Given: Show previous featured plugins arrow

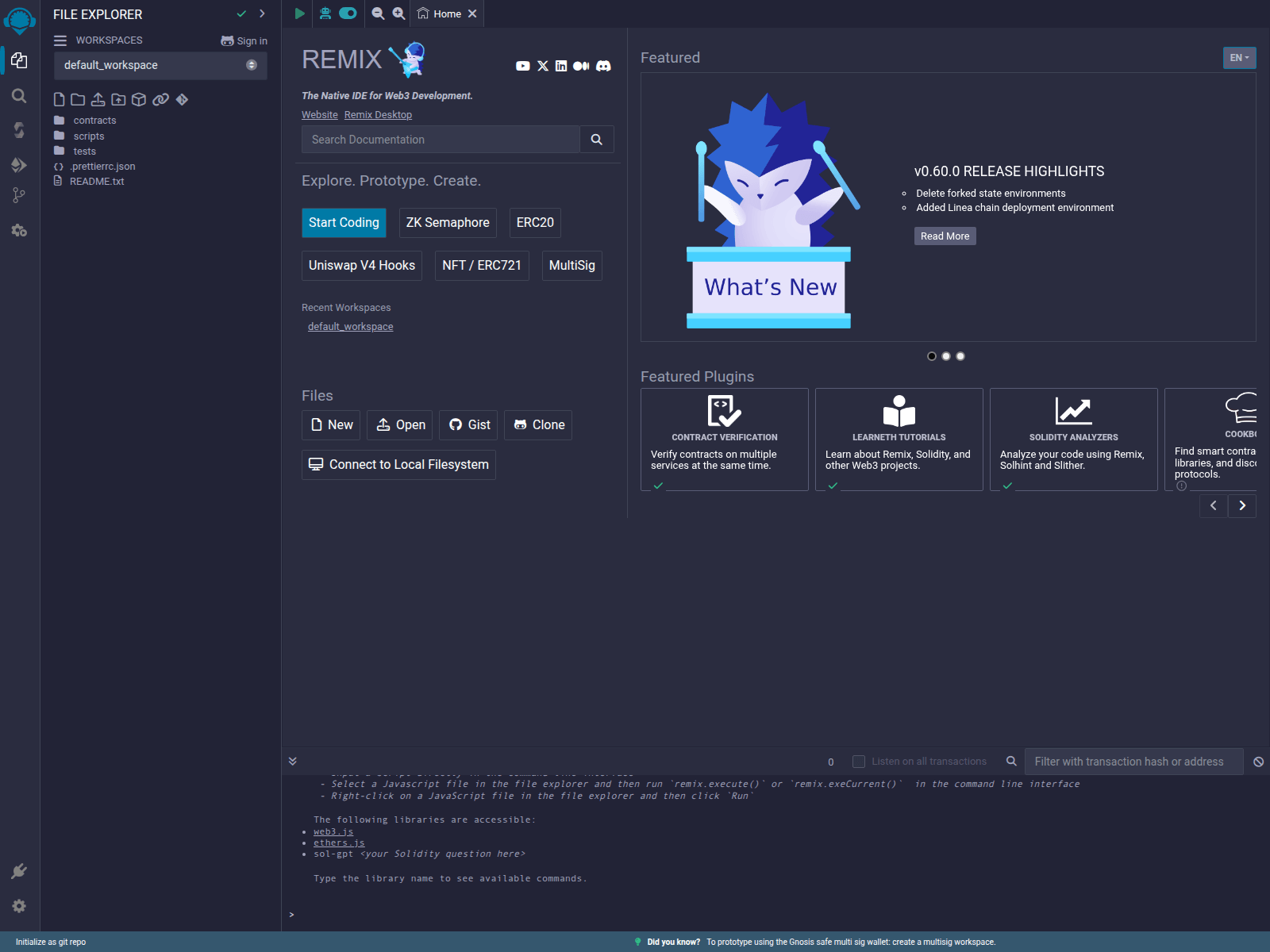Looking at the screenshot, I should [x=1213, y=505].
